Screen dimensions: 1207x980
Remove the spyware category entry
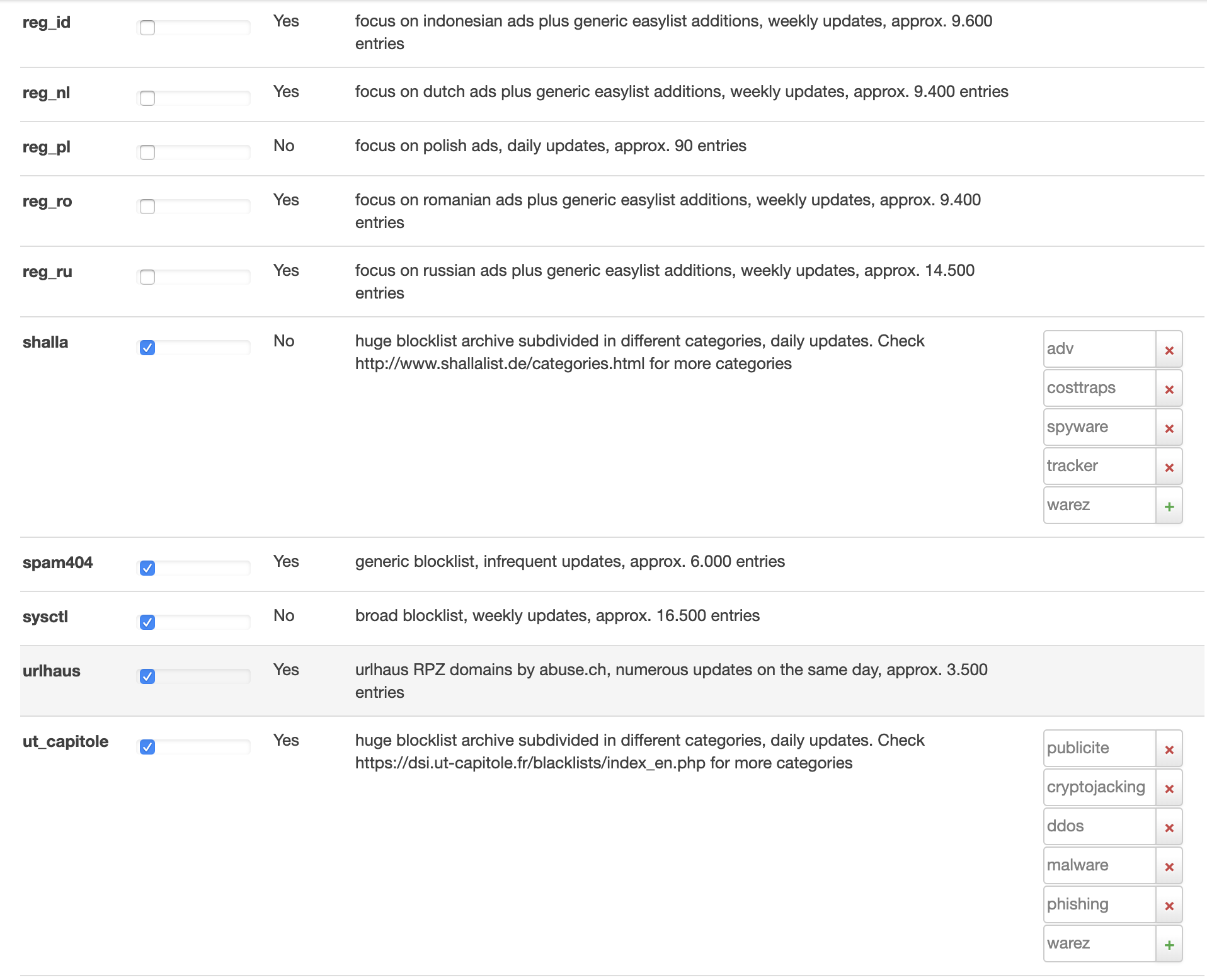pos(1169,428)
